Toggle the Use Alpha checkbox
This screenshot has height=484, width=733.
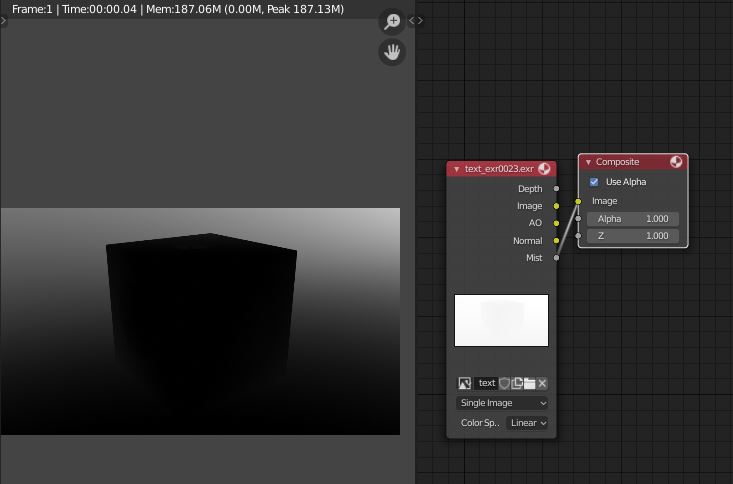click(x=594, y=182)
